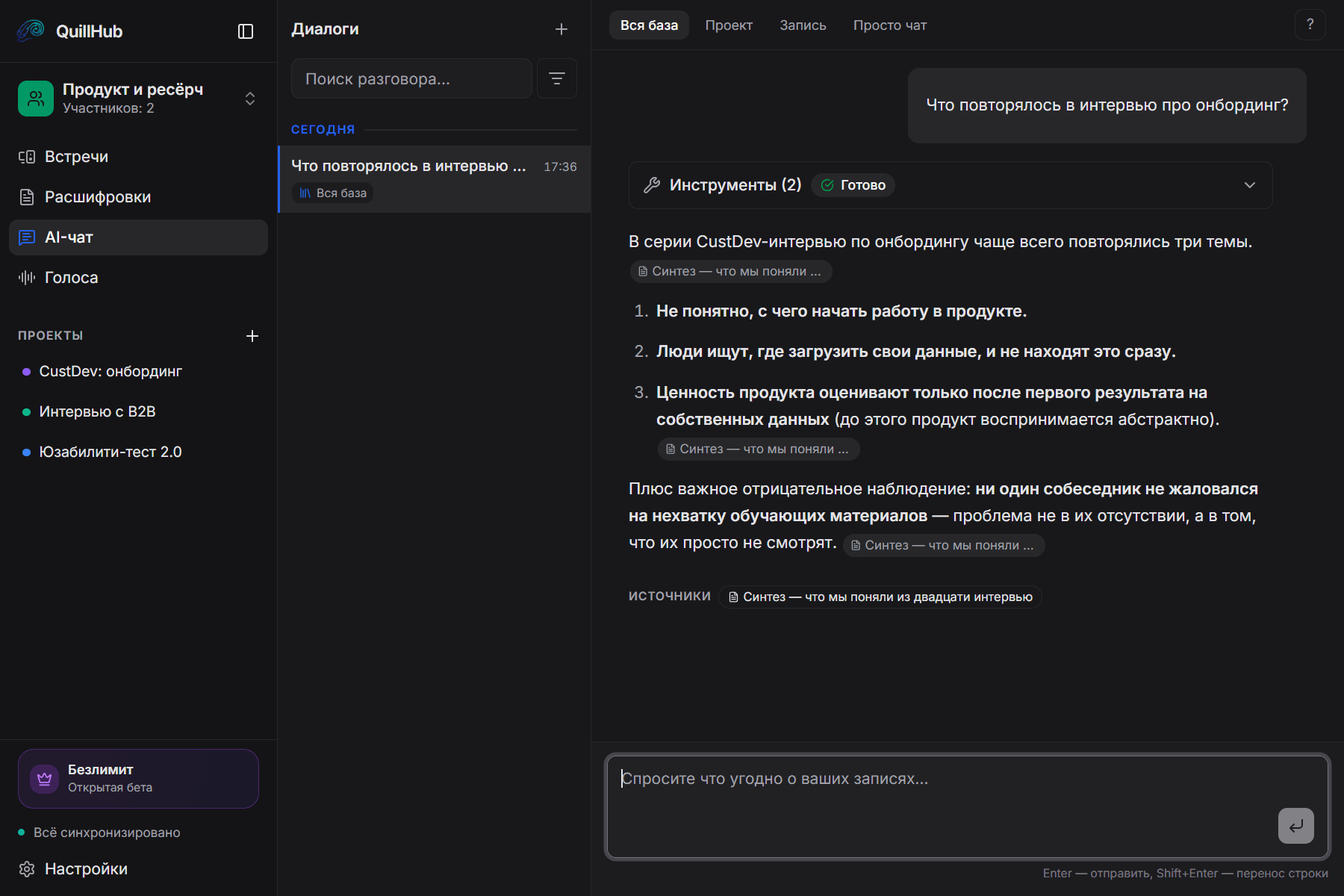Click the ПРОЕКТЫ section heading

click(x=51, y=336)
